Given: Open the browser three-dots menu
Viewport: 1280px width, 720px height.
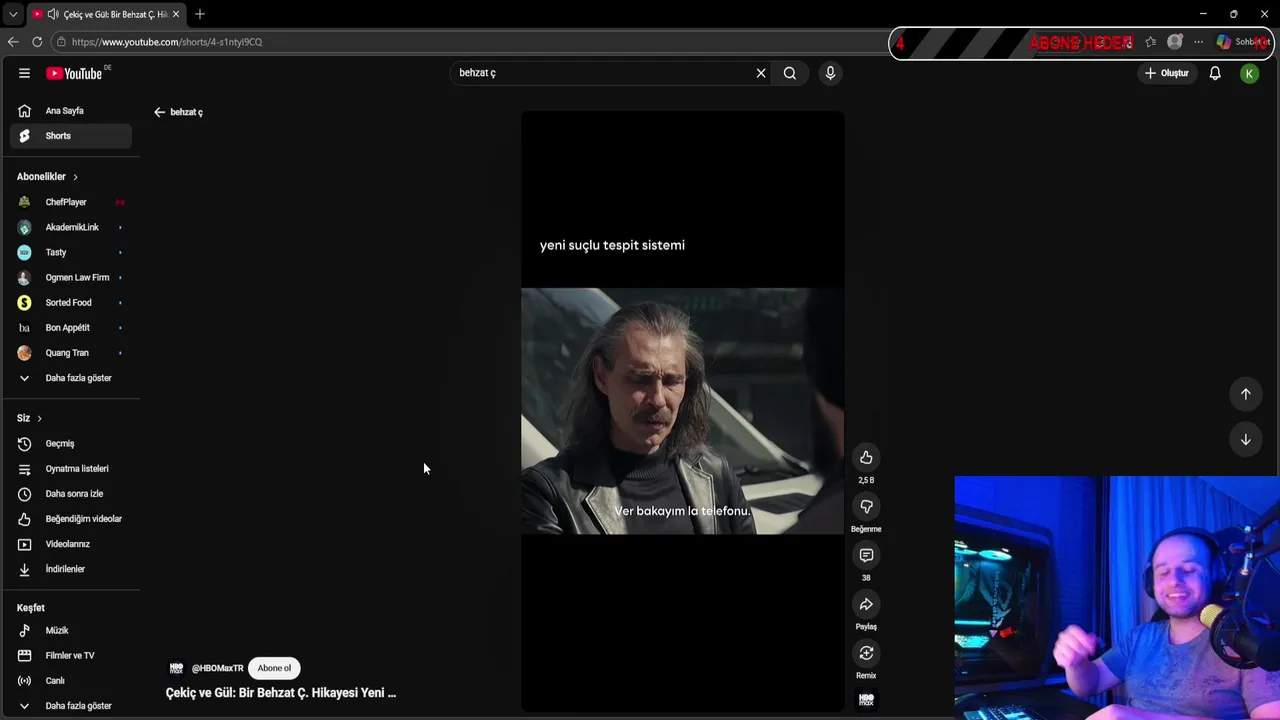Looking at the screenshot, I should tap(1198, 42).
